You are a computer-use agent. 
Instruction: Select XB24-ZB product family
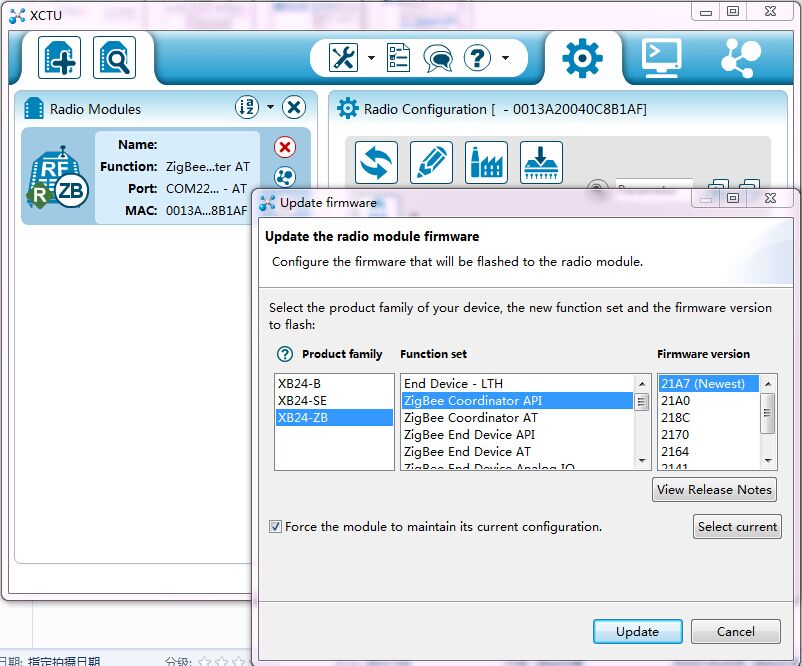coord(334,417)
